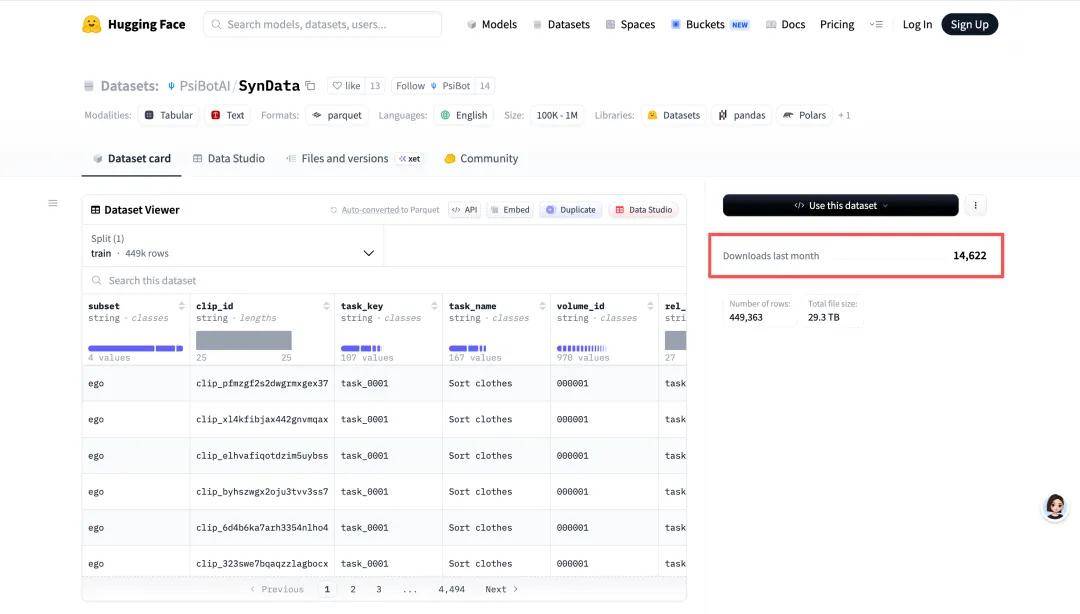The width and height of the screenshot is (1080, 614).
Task: Select the English language tag
Action: 464,115
